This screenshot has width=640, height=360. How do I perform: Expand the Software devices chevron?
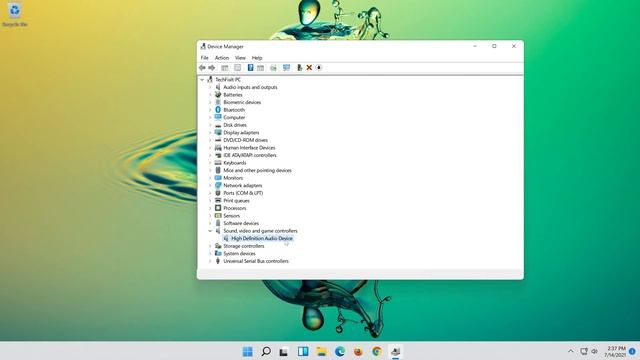click(210, 223)
